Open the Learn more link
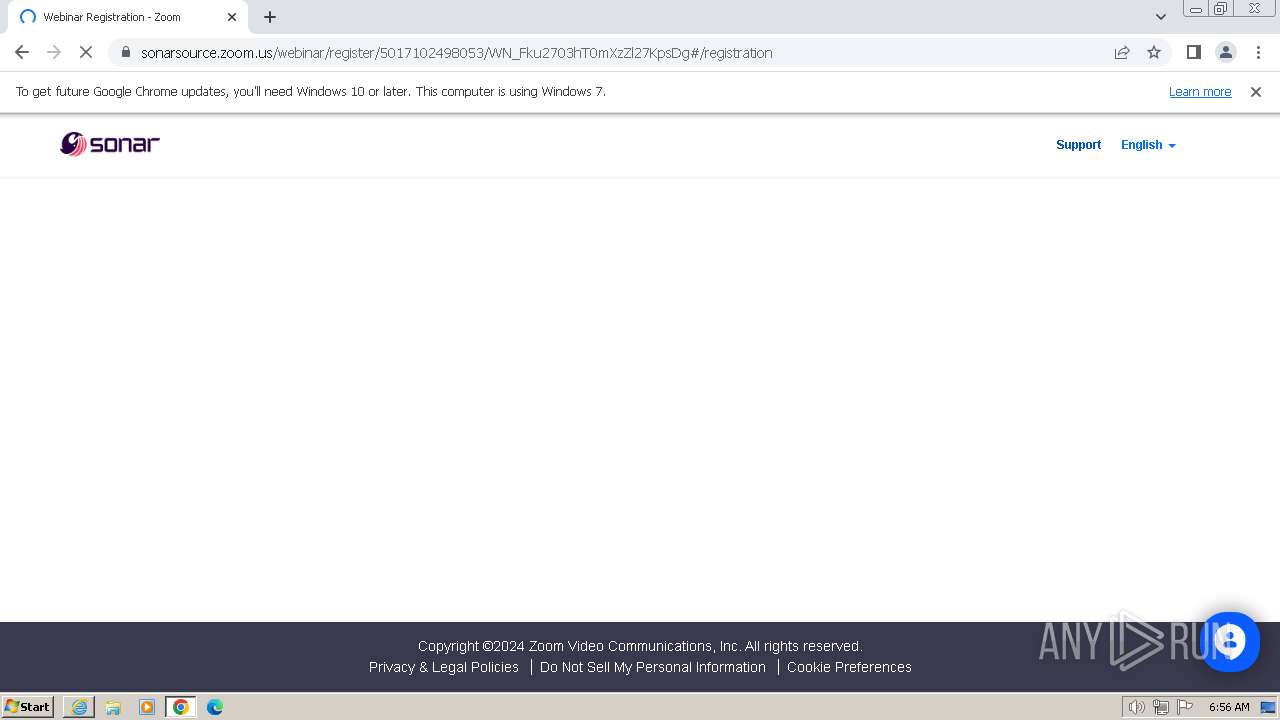 click(x=1200, y=92)
